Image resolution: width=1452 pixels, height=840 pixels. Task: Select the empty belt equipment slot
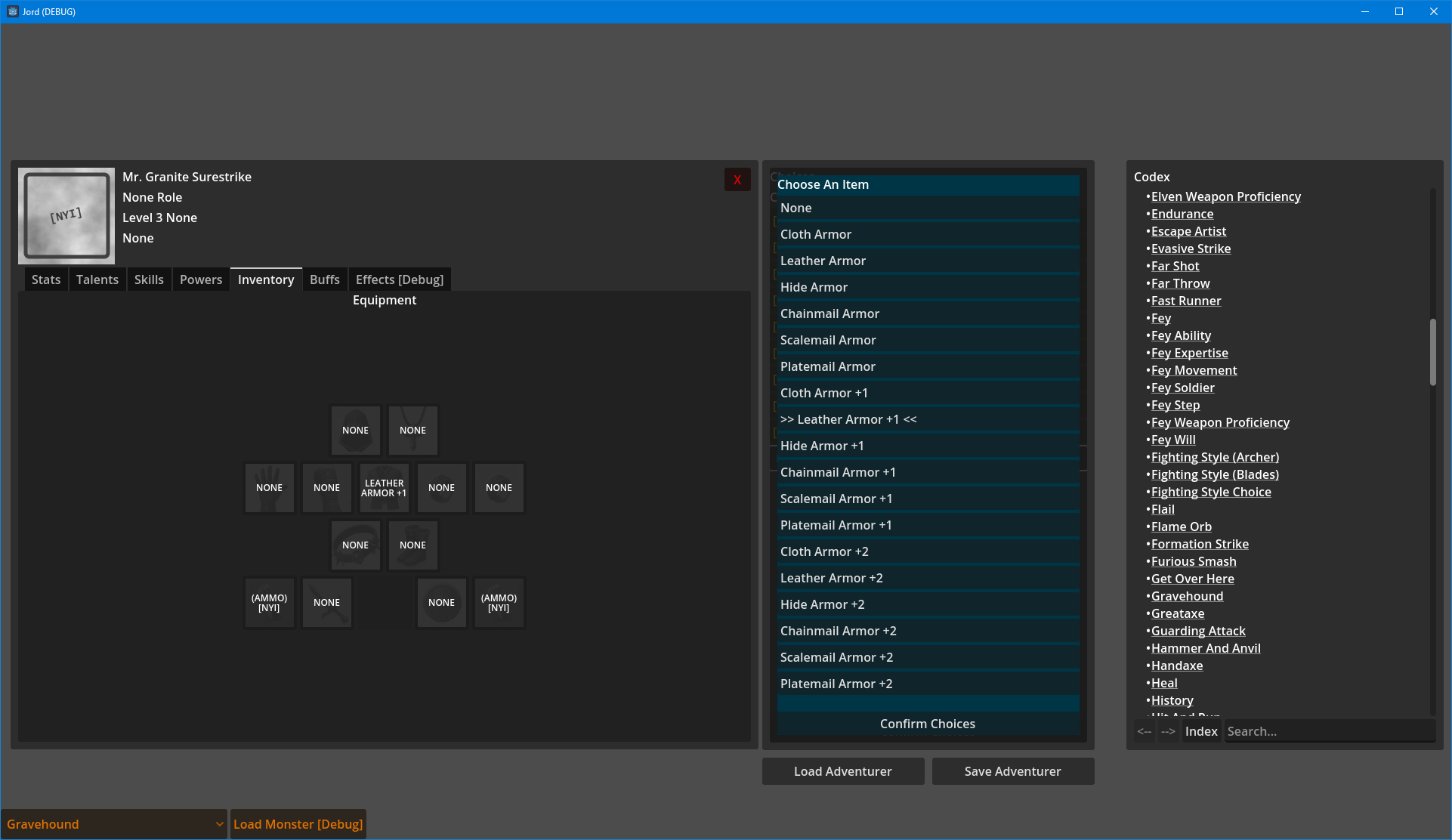pyautogui.click(x=355, y=545)
